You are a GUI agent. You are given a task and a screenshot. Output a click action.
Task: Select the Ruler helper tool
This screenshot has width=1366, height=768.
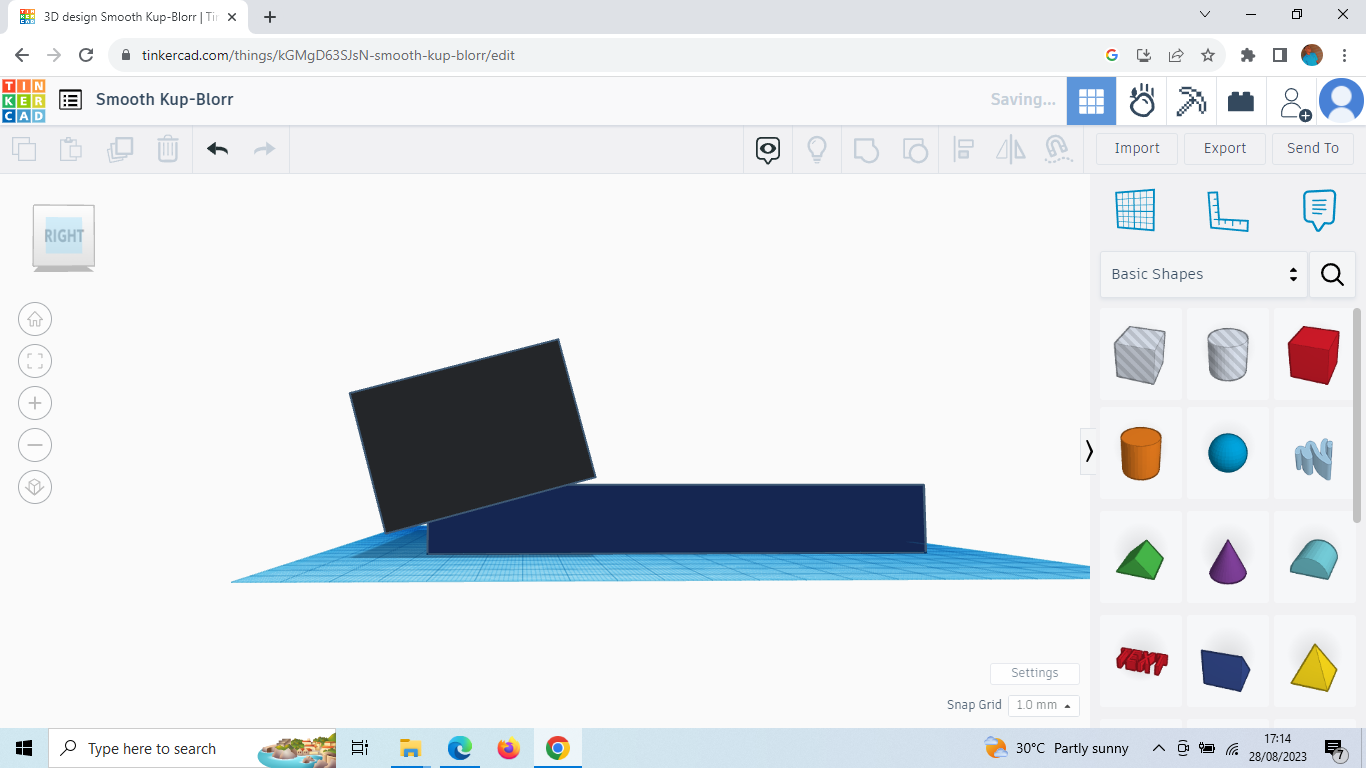pos(1228,210)
